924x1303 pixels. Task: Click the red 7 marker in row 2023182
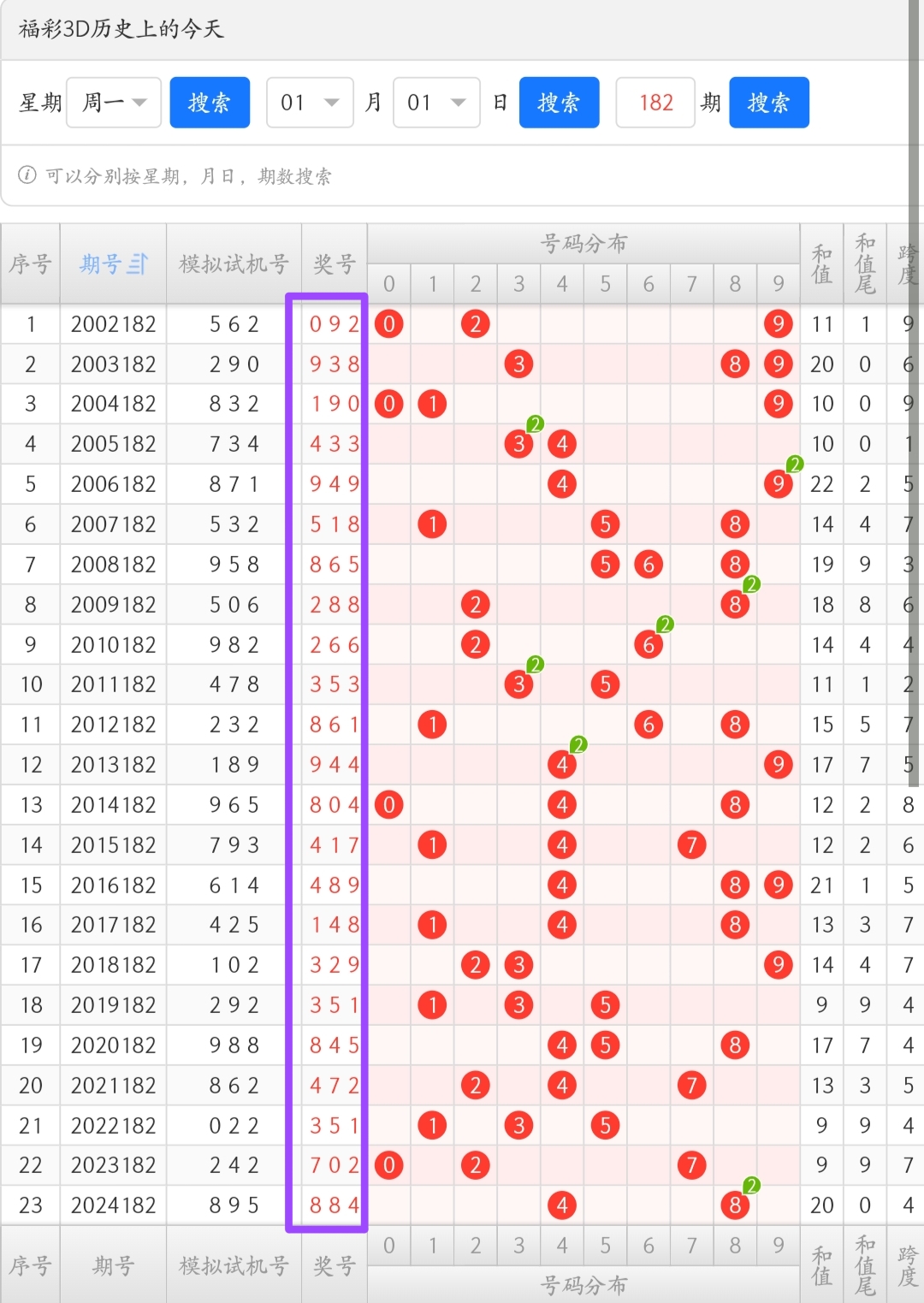pos(691,1164)
